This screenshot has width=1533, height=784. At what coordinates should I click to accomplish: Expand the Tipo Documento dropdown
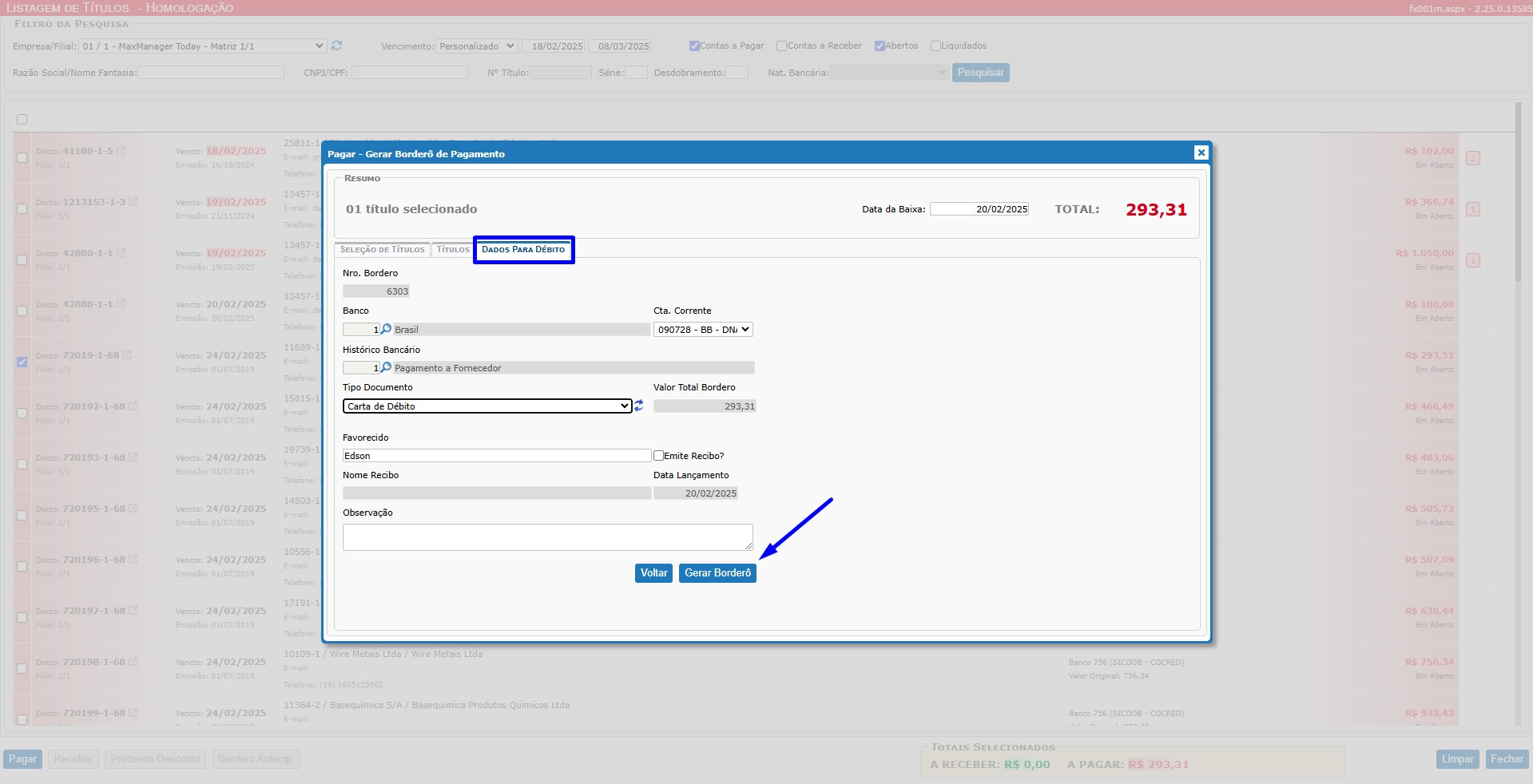coord(487,406)
